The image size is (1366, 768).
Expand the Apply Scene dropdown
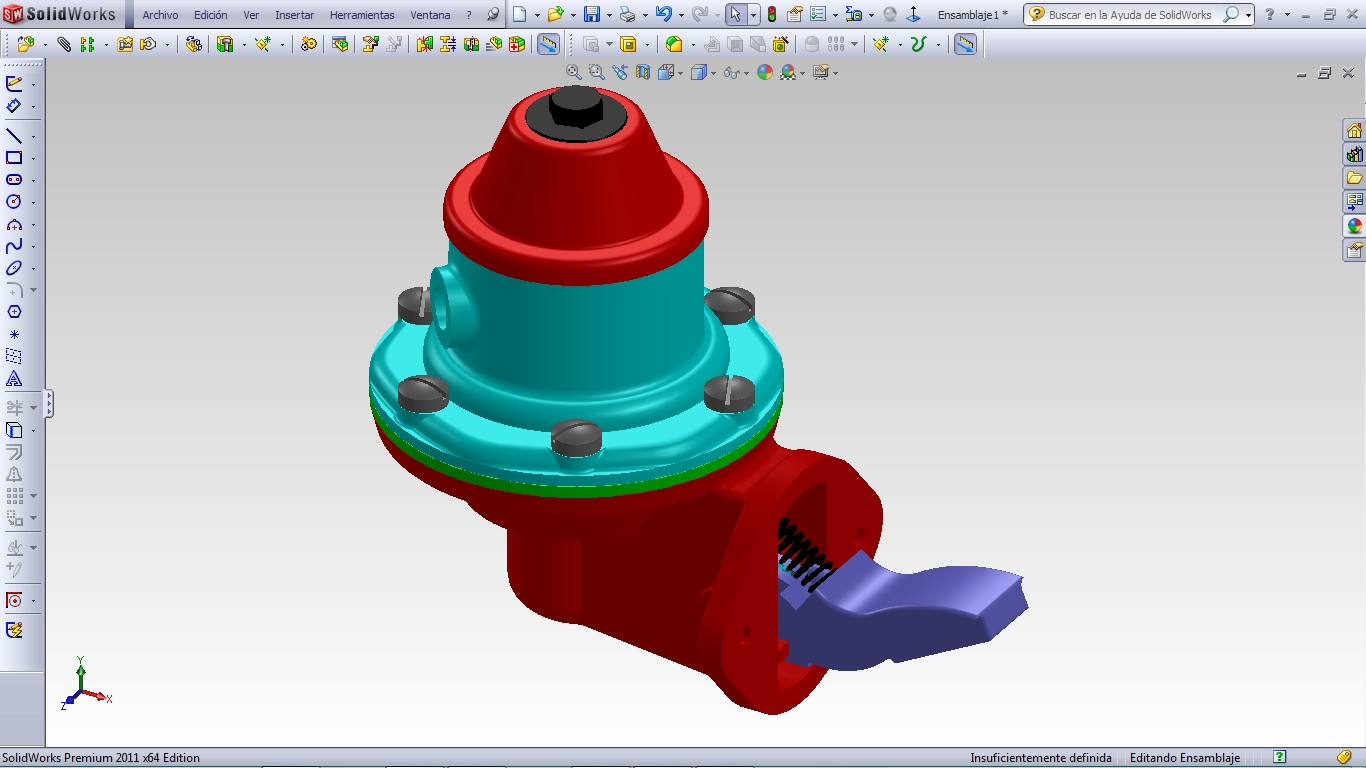point(803,73)
